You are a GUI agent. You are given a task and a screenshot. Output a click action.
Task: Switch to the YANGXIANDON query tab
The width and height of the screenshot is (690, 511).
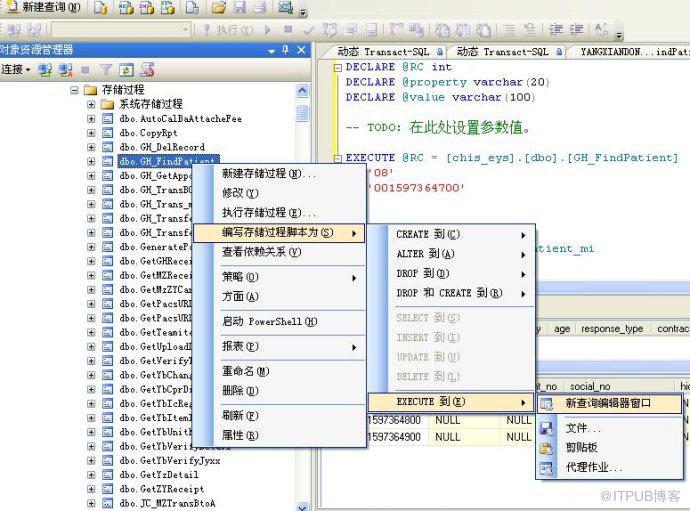coord(630,52)
